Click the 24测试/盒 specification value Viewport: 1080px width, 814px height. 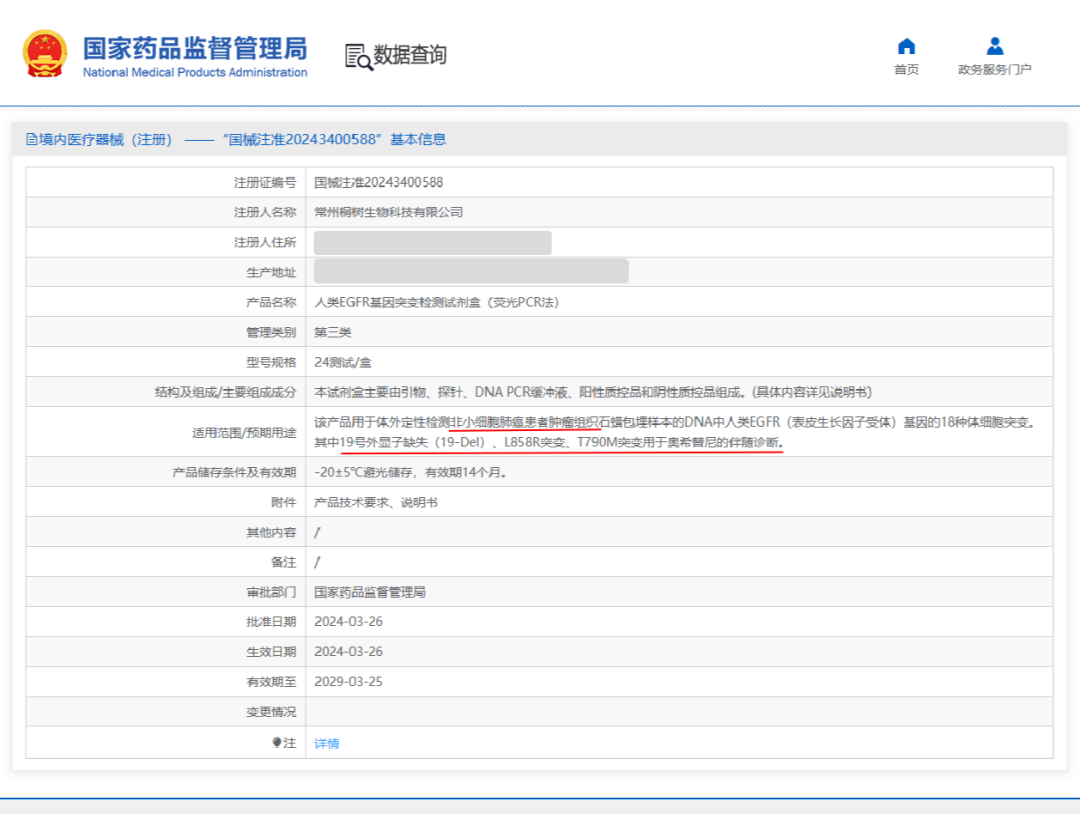tap(343, 362)
